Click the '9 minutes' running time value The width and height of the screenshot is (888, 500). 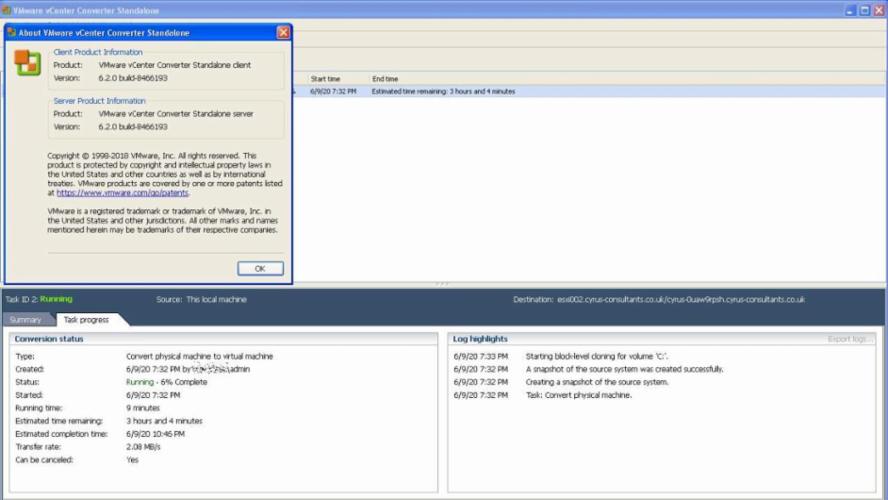tap(143, 408)
